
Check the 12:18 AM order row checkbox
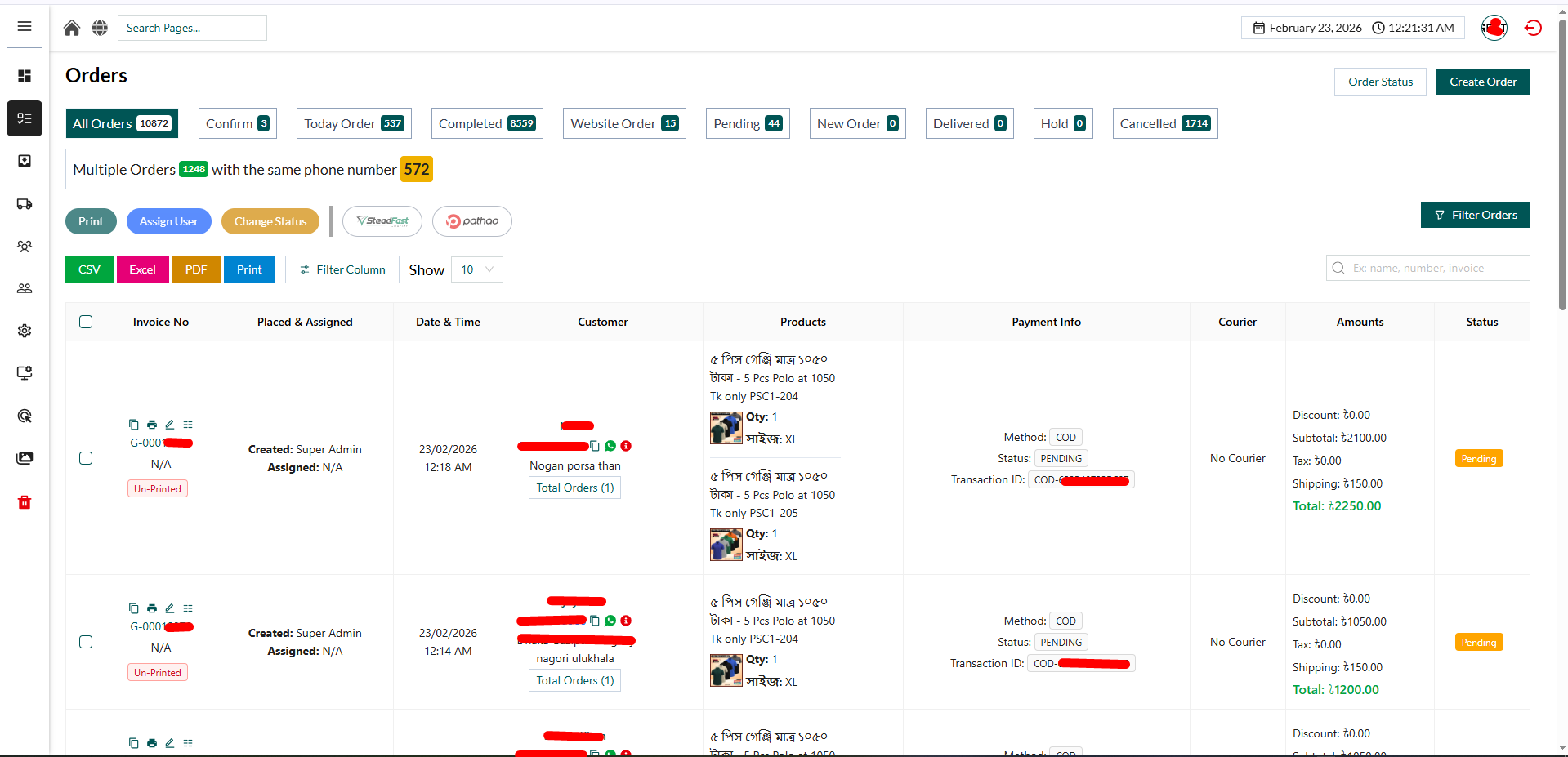pyautogui.click(x=86, y=458)
